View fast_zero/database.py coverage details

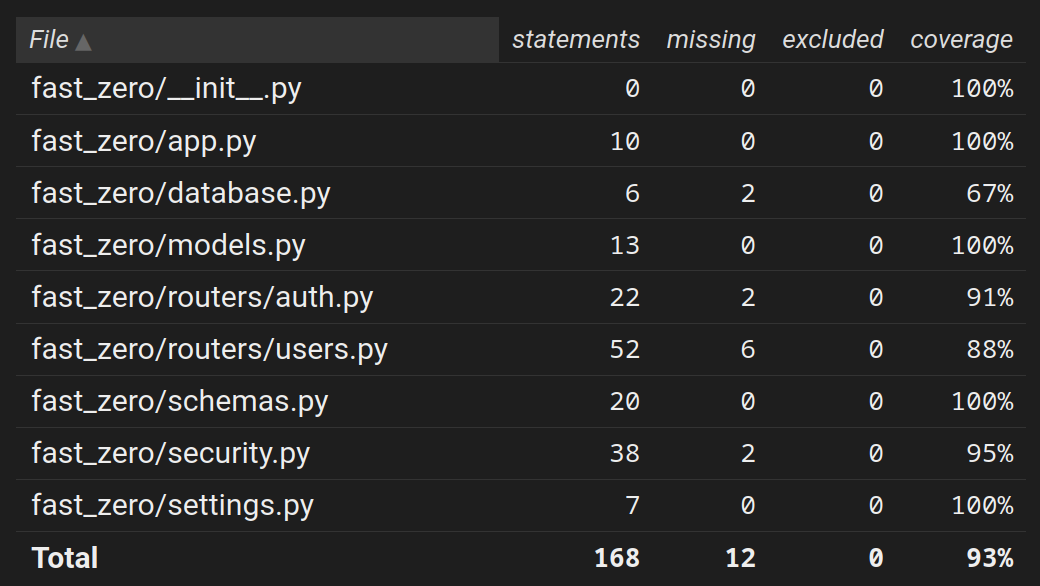(x=181, y=193)
